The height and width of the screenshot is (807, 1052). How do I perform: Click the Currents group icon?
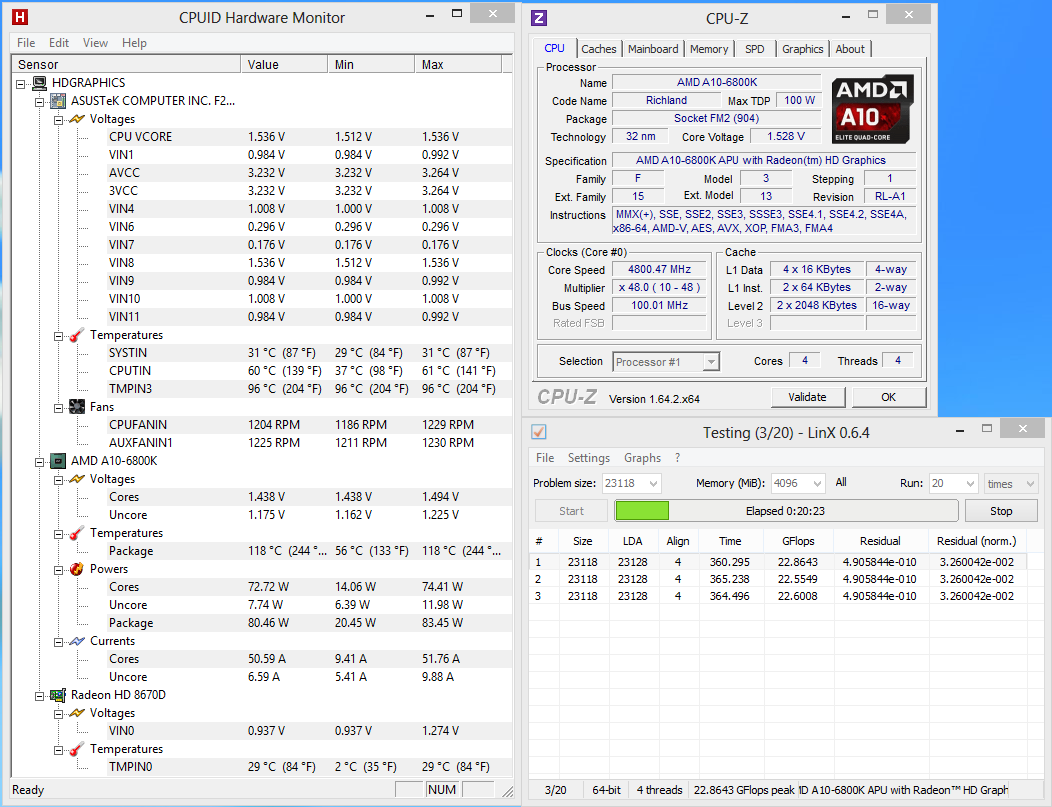[77, 641]
